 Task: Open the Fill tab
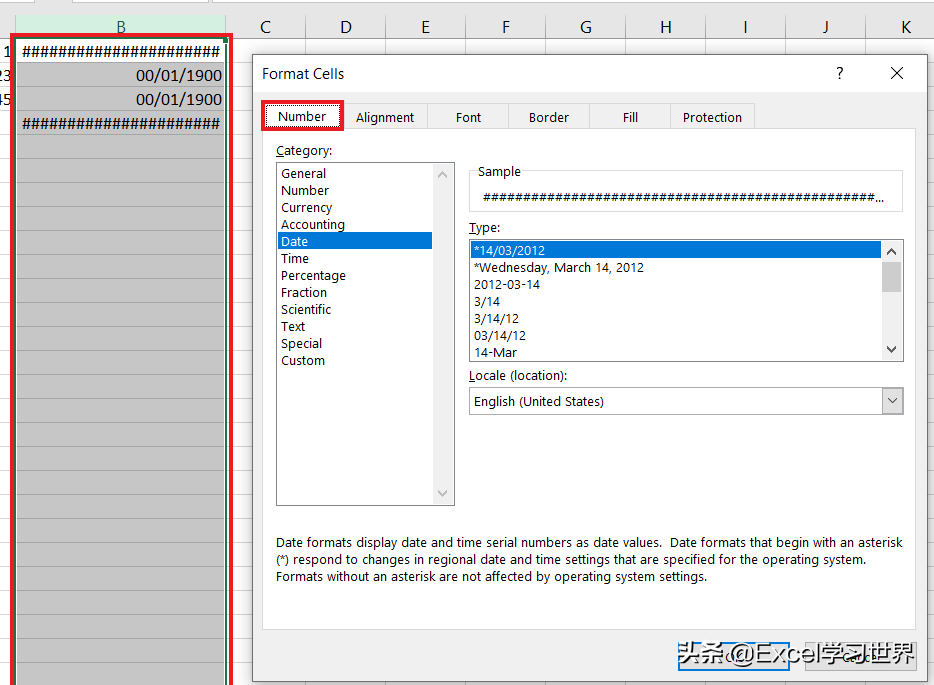point(630,117)
